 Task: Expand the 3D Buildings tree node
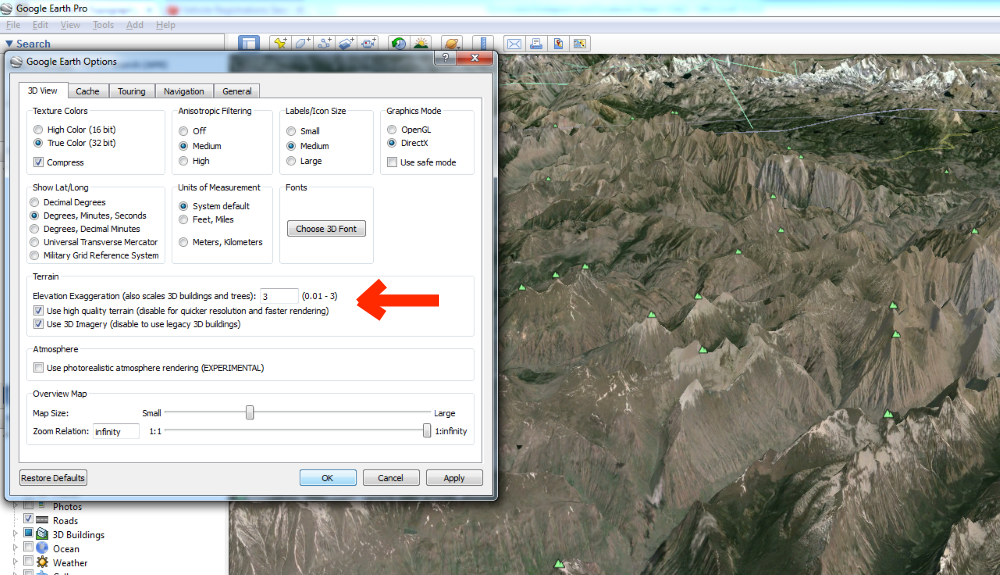point(15,534)
